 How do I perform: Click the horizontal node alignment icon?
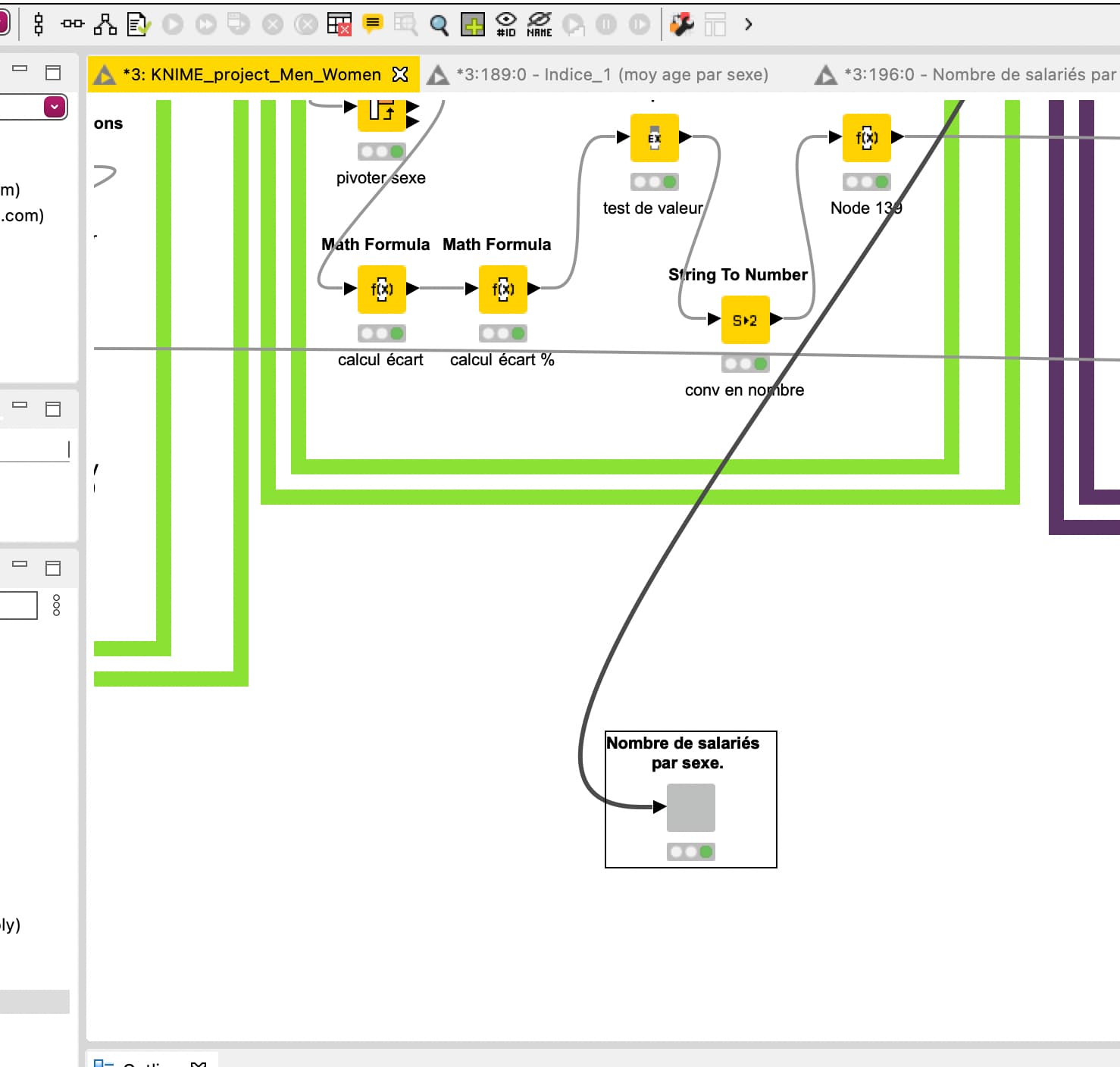point(73,24)
